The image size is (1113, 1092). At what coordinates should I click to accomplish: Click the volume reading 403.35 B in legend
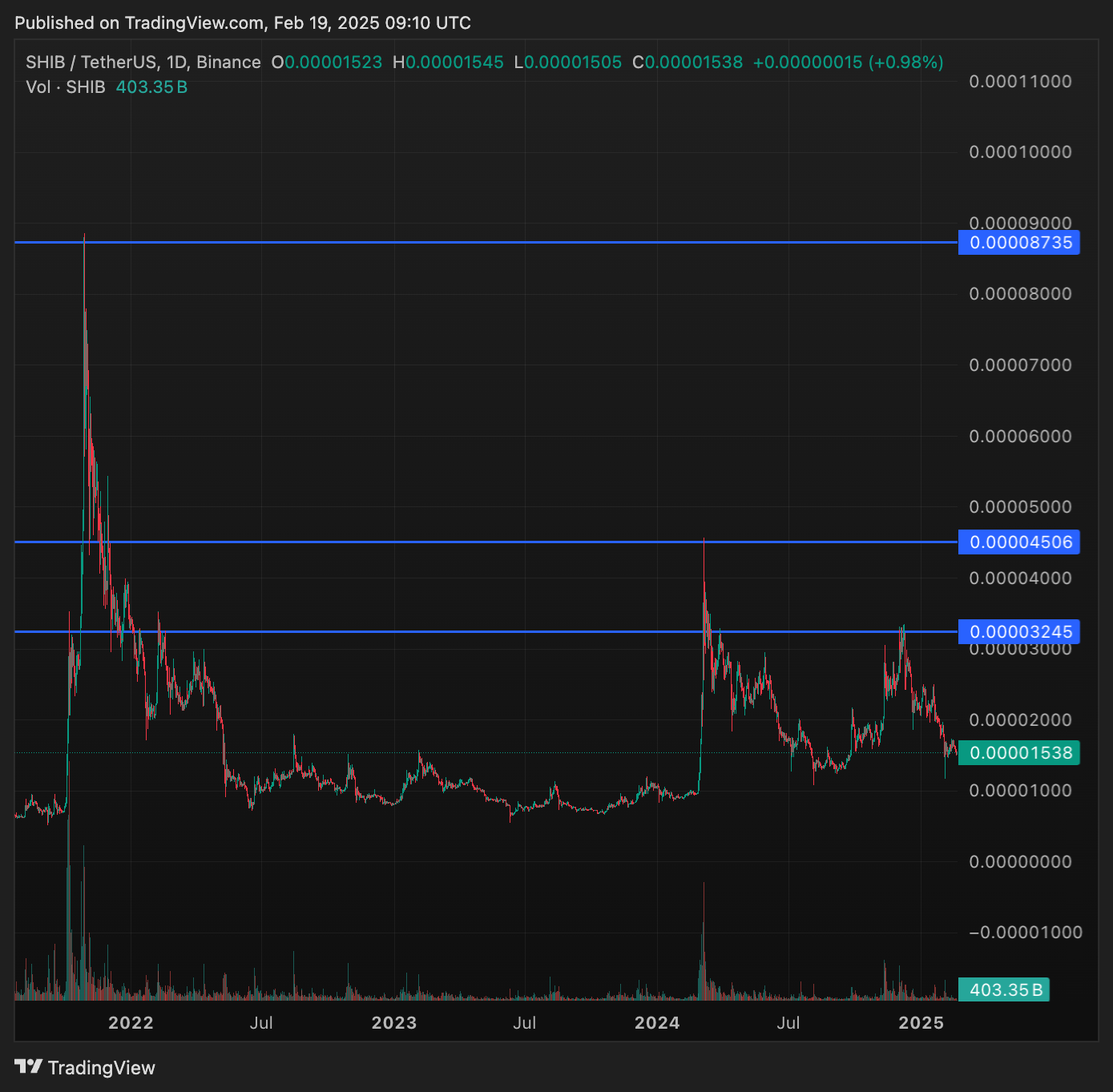click(x=151, y=87)
